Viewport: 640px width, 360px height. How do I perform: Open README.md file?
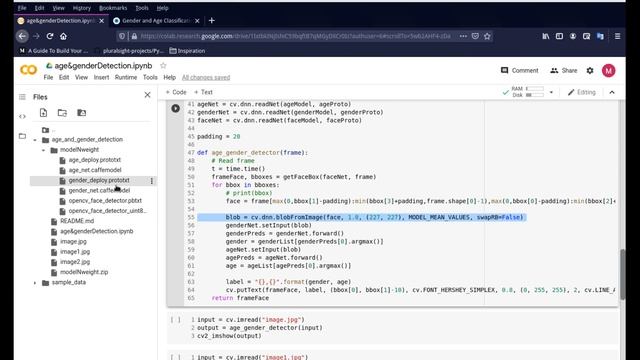pyautogui.click(x=77, y=221)
